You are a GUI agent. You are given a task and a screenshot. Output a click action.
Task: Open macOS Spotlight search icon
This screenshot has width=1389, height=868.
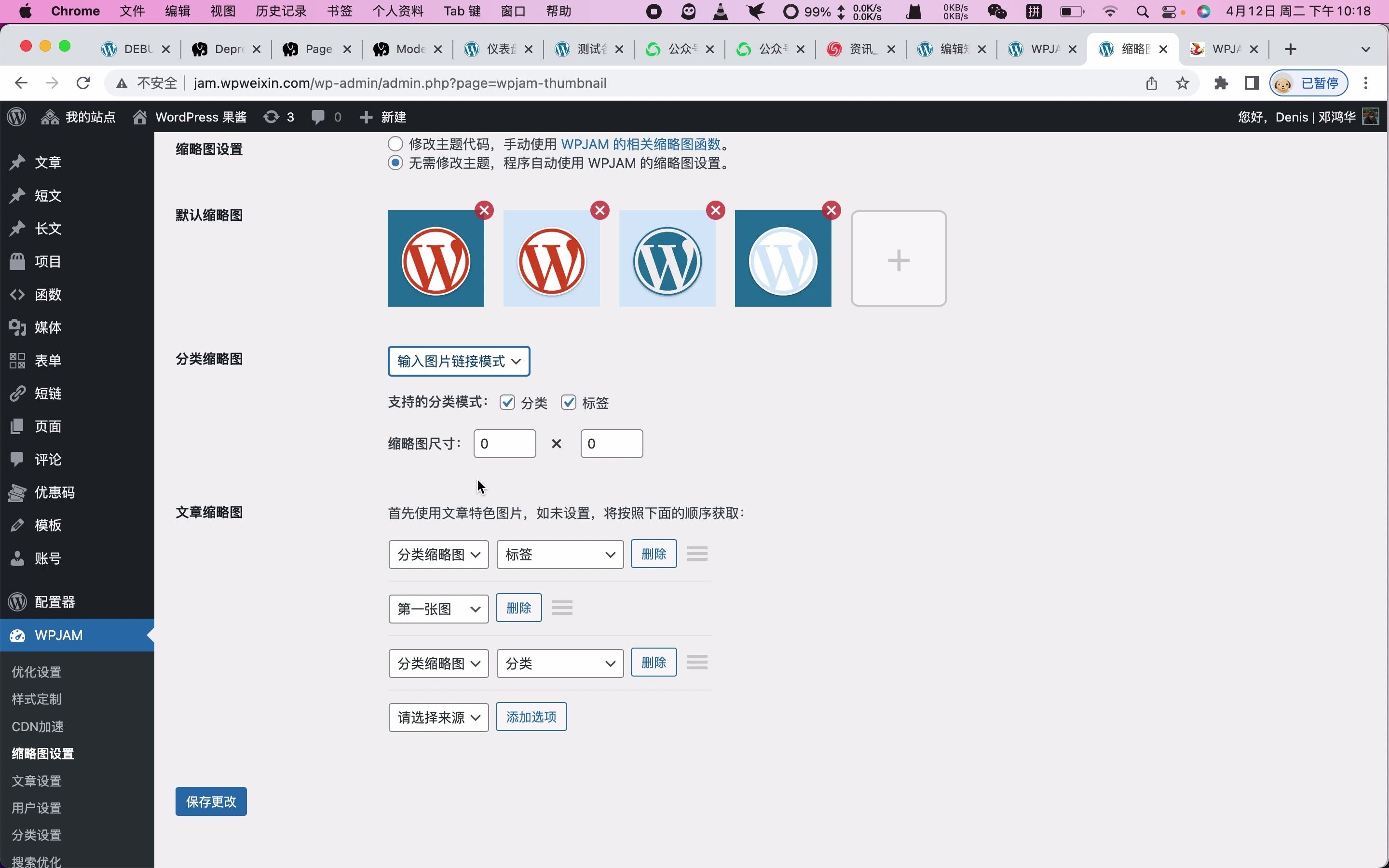pyautogui.click(x=1142, y=12)
